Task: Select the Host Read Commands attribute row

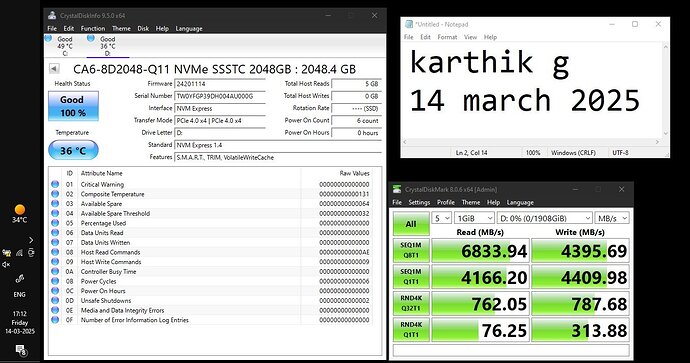Action: 211,252
